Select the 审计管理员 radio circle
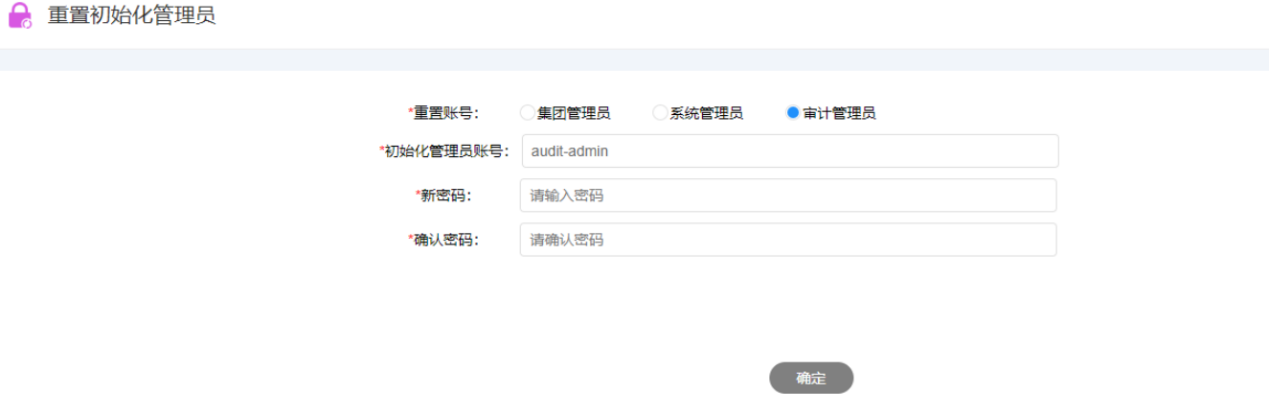The height and width of the screenshot is (416, 1269). click(793, 113)
